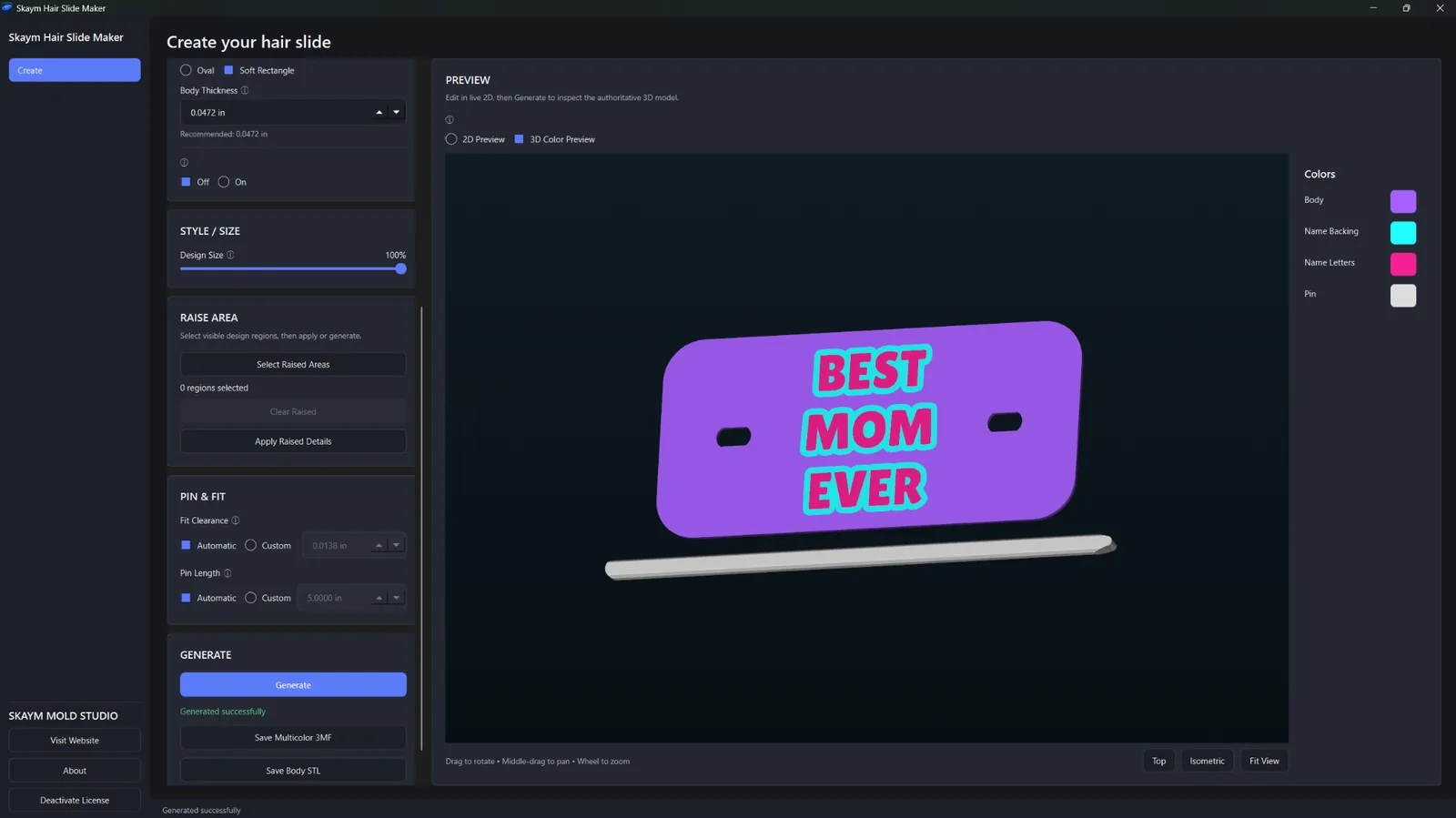The height and width of the screenshot is (818, 1456).
Task: Decrease Body Thickness with down arrow
Action: coord(397,113)
